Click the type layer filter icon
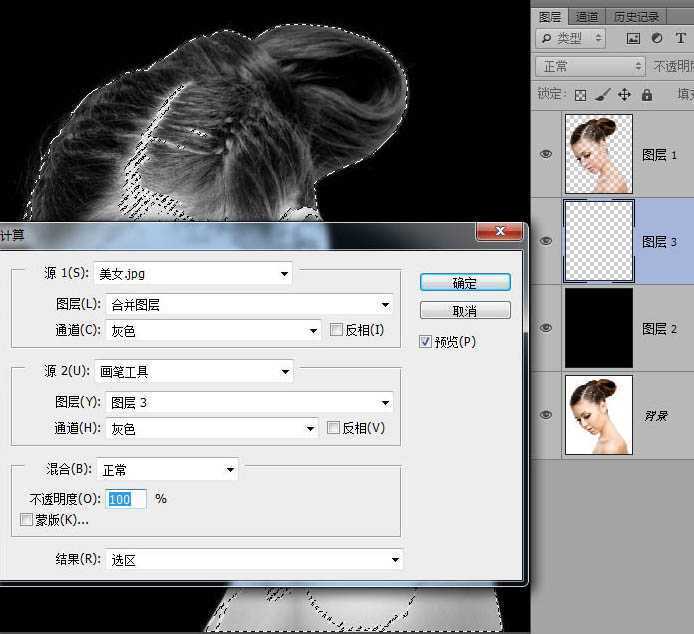The image size is (694, 634). (681, 39)
